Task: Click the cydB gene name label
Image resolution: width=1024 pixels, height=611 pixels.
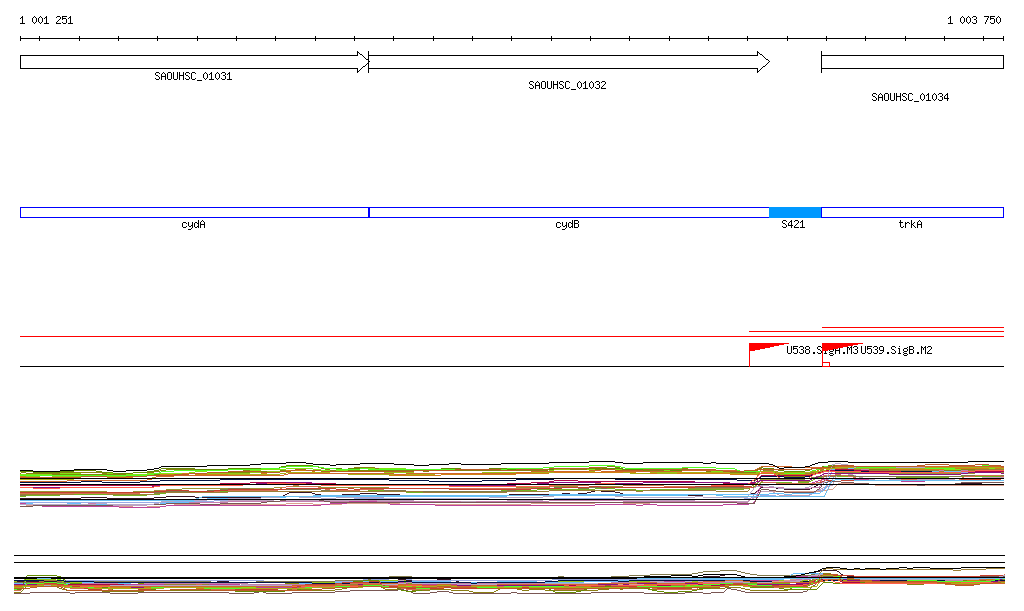Action: pos(567,225)
